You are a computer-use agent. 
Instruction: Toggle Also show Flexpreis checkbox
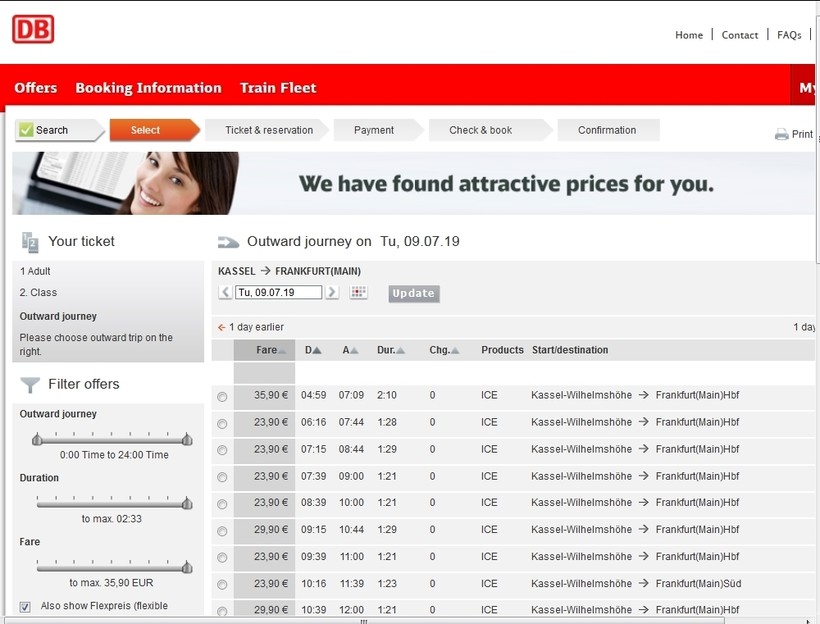pyautogui.click(x=25, y=606)
